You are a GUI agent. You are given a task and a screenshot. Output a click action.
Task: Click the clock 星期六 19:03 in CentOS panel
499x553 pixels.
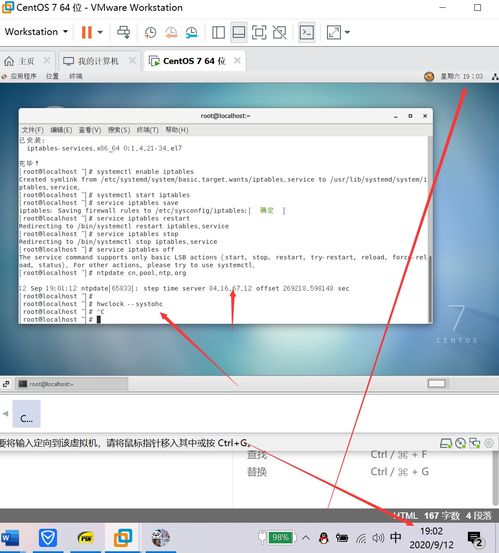(462, 76)
